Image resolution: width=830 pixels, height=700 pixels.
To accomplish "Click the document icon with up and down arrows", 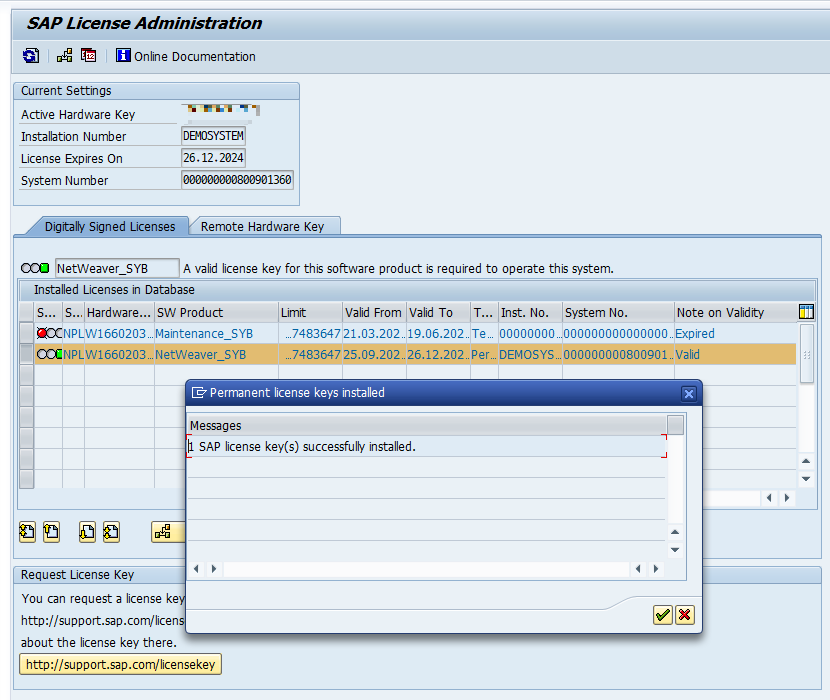I will click(27, 532).
